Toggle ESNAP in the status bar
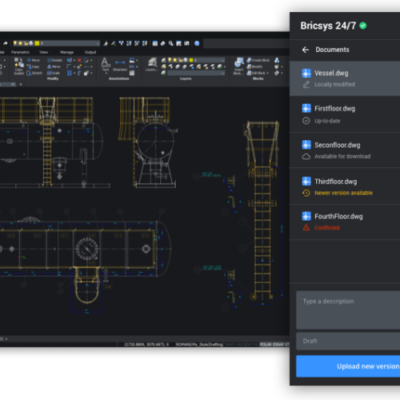The height and width of the screenshot is (400, 400). click(x=278, y=344)
